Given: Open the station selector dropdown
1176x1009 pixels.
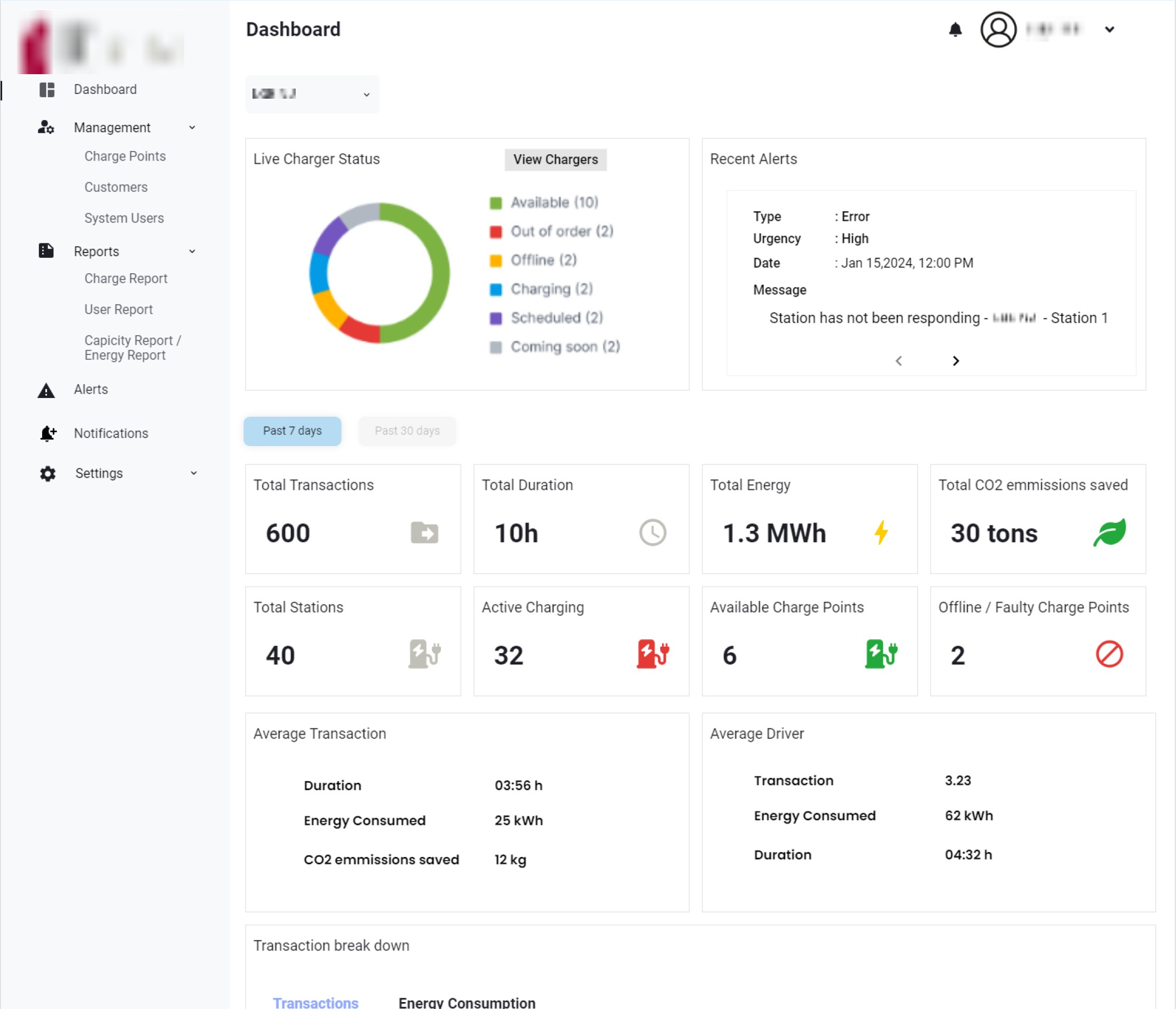Looking at the screenshot, I should pos(312,94).
